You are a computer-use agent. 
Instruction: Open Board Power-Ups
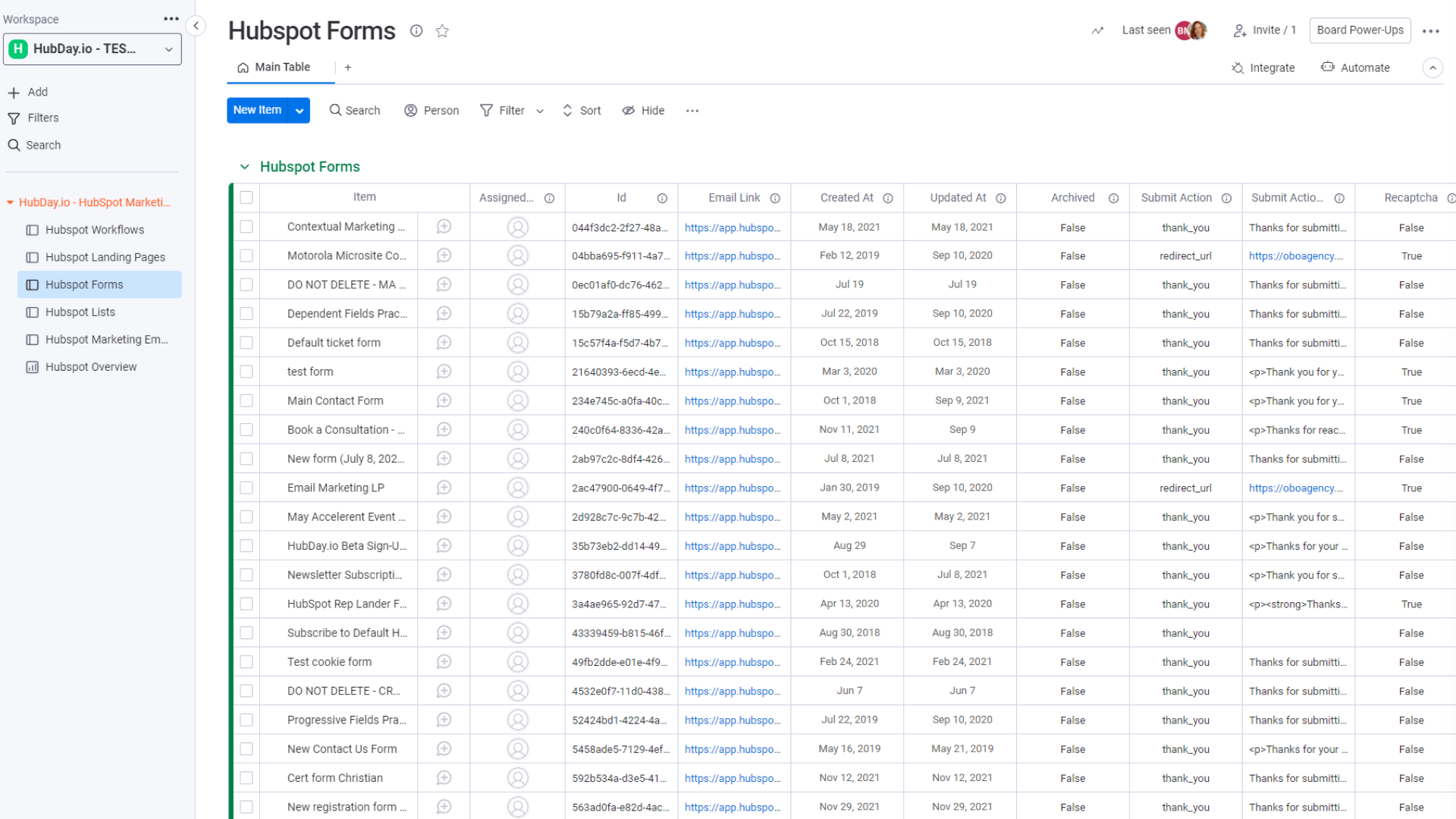[x=1360, y=30]
